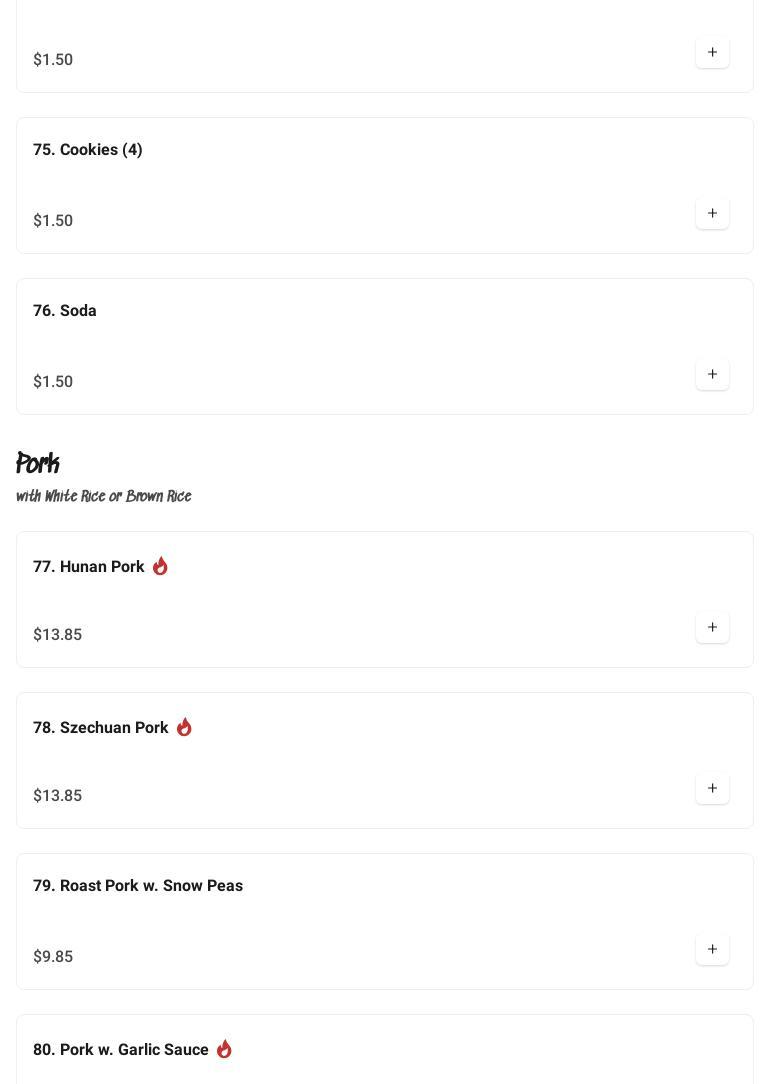View 79. Roast Pork w. Snow Peas title
The width and height of the screenshot is (770, 1084).
(x=138, y=886)
